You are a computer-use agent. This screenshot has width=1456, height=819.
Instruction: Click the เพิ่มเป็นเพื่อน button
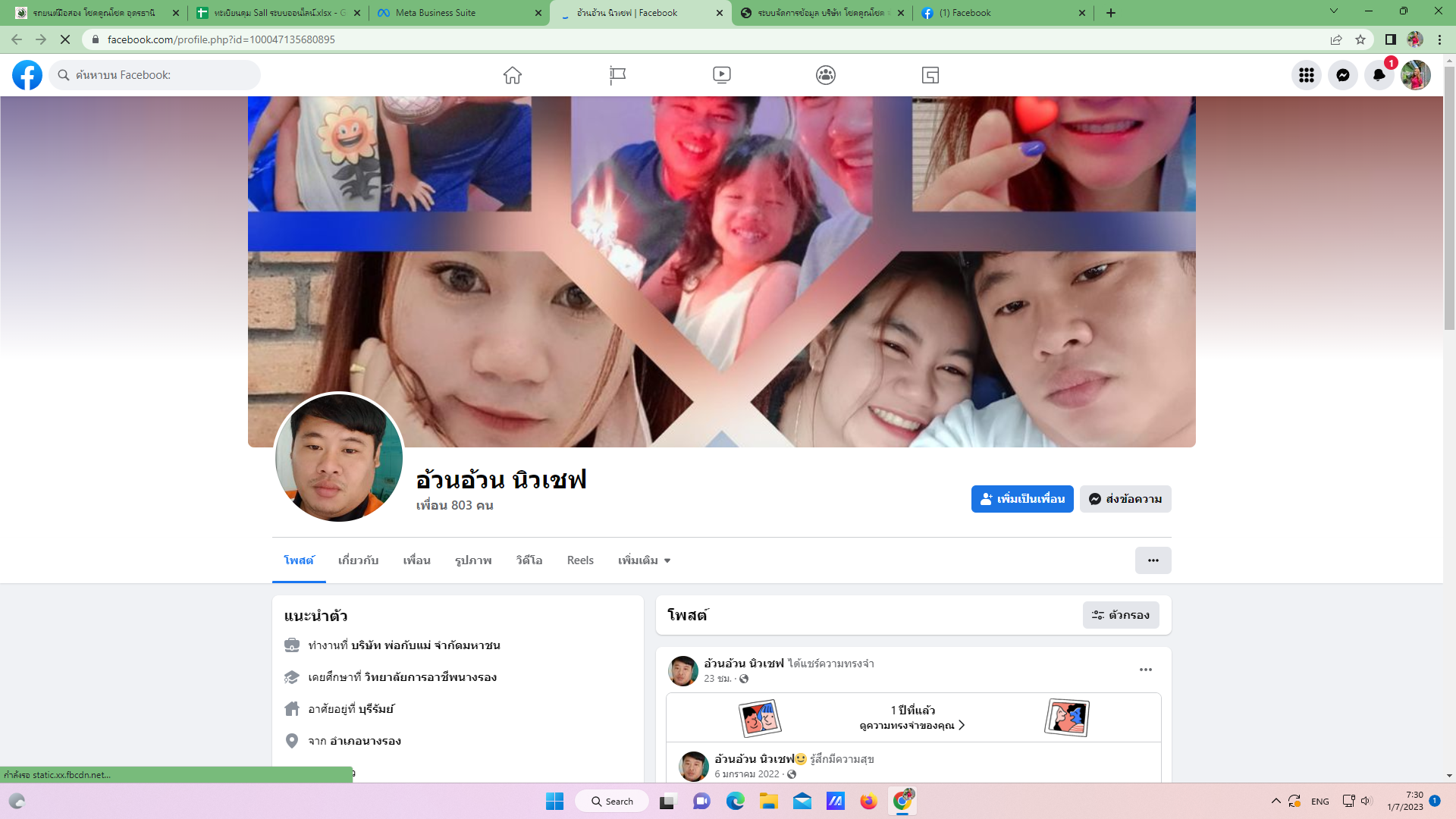pyautogui.click(x=1021, y=499)
